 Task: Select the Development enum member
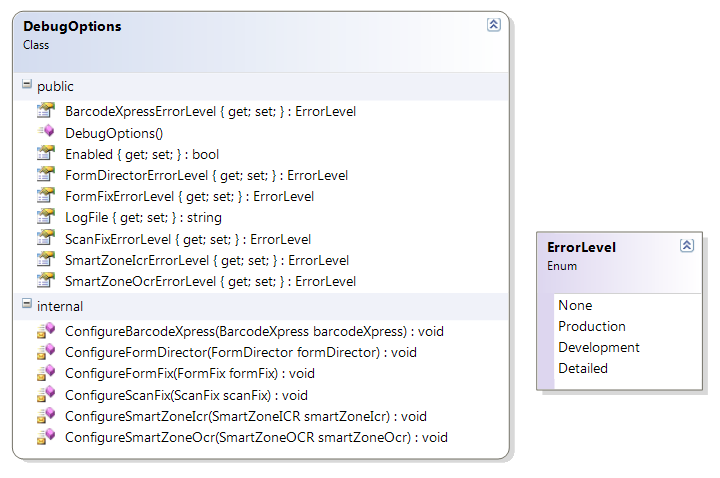click(599, 348)
